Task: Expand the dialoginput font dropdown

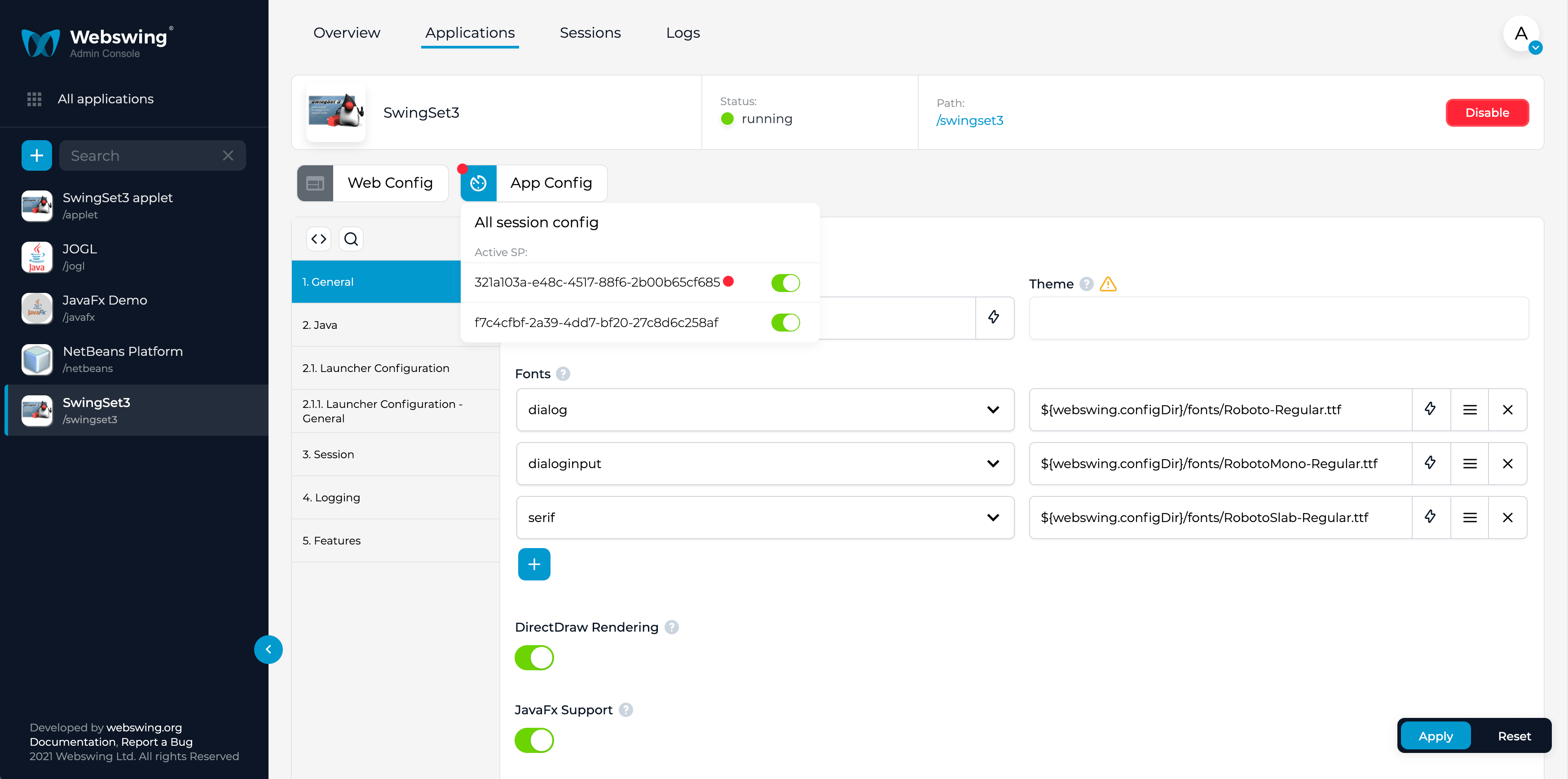Action: 765,464
